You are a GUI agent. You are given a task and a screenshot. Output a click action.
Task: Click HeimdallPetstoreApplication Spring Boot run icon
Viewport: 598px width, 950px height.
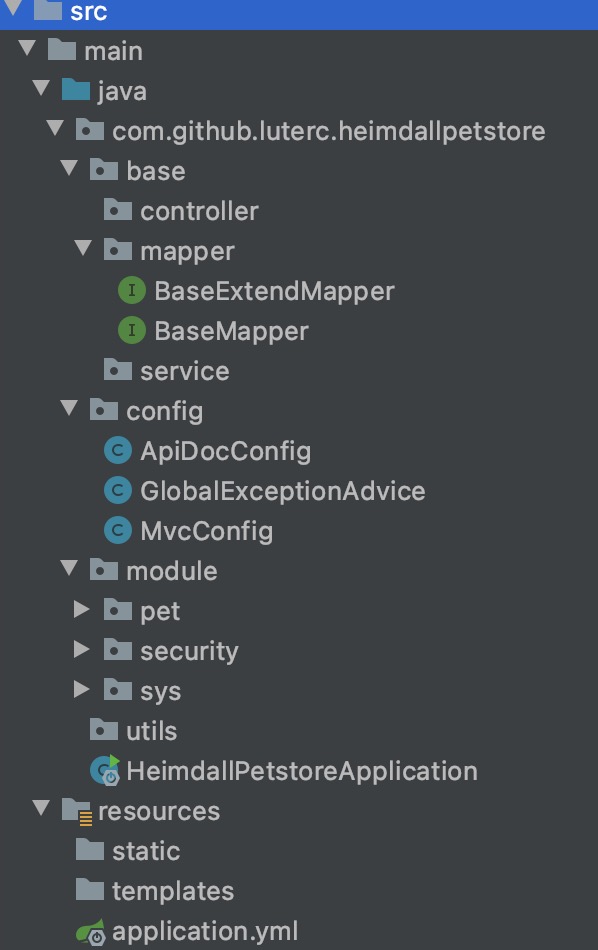click(105, 771)
